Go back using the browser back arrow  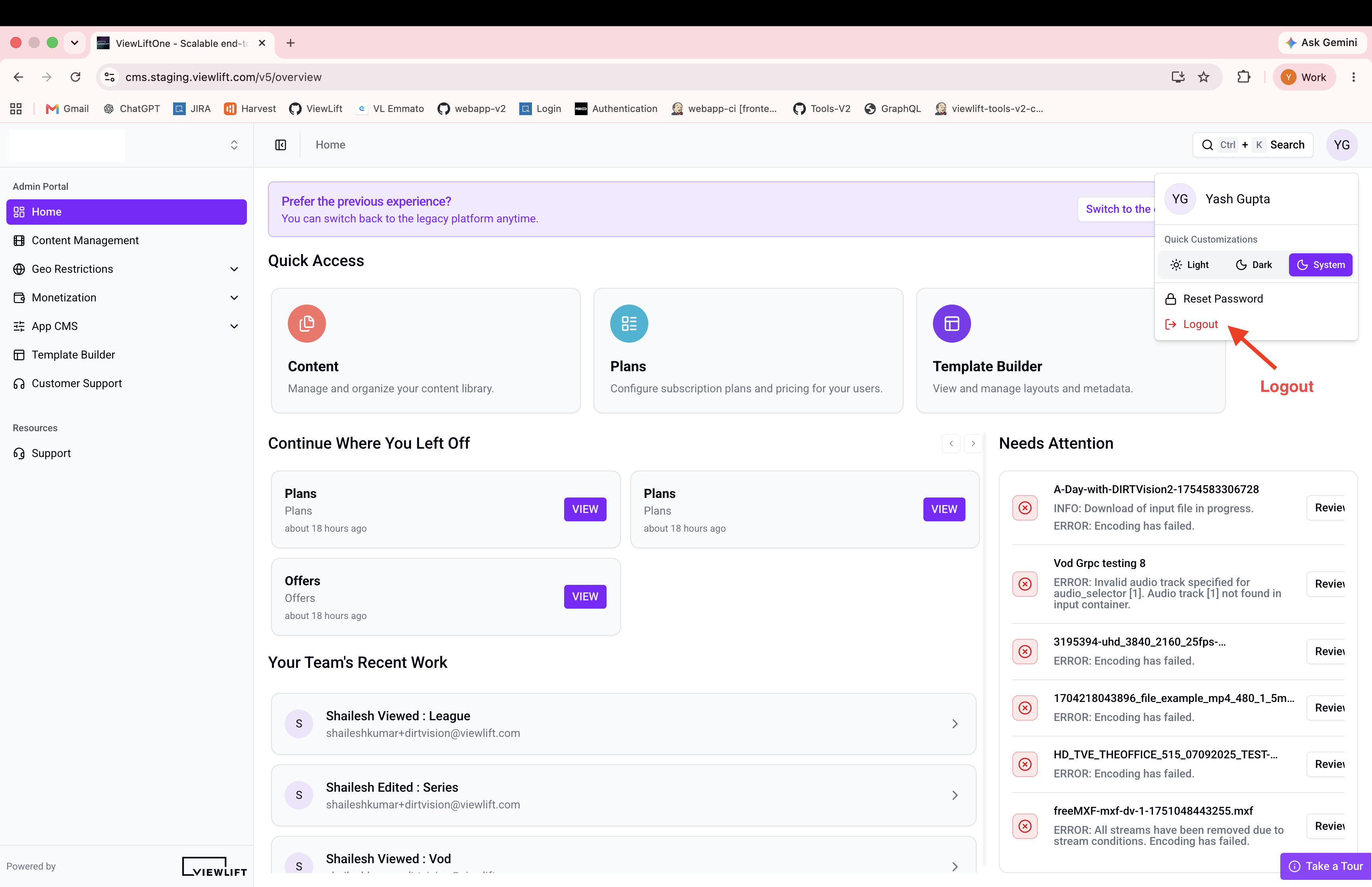point(18,77)
